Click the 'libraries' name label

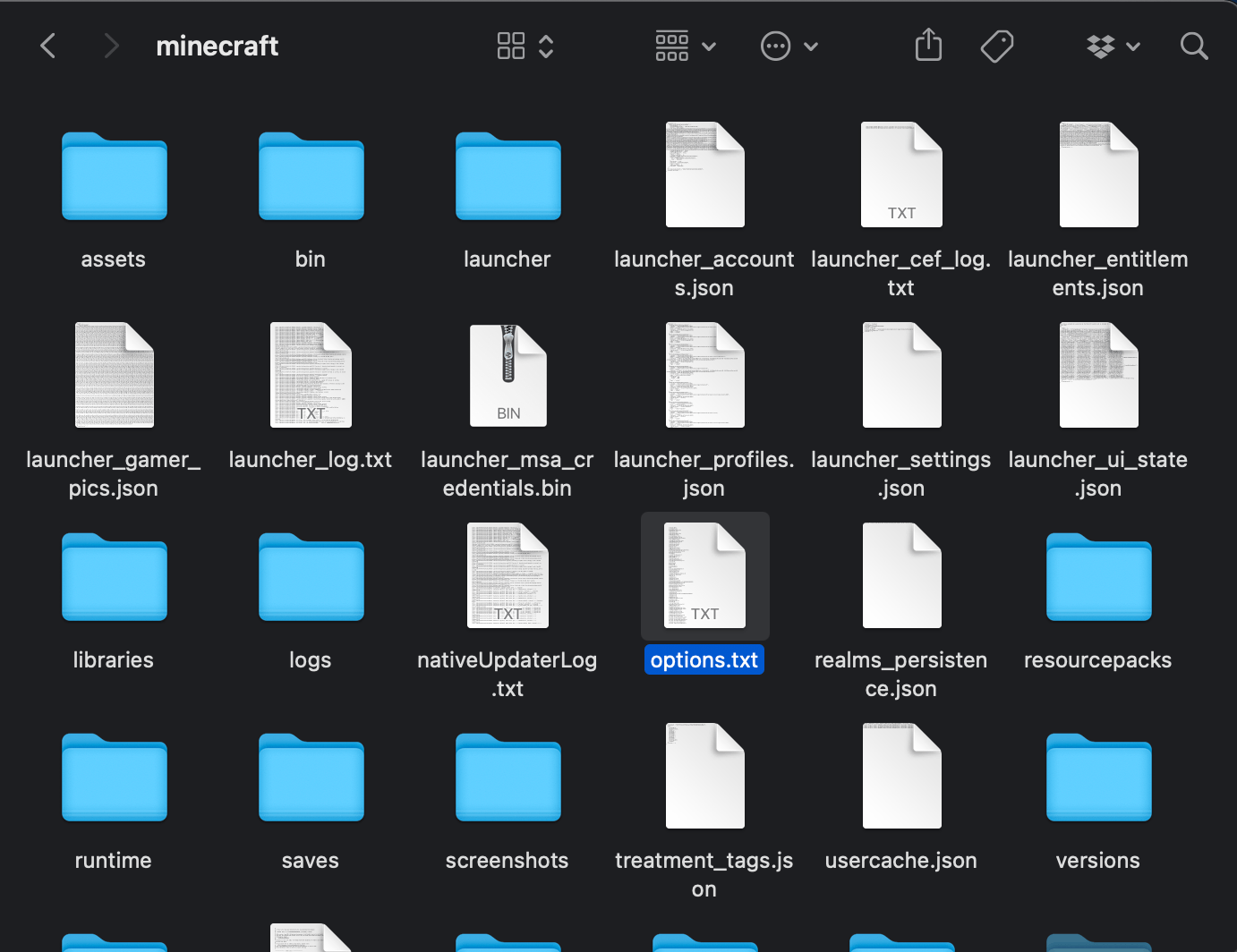point(114,659)
